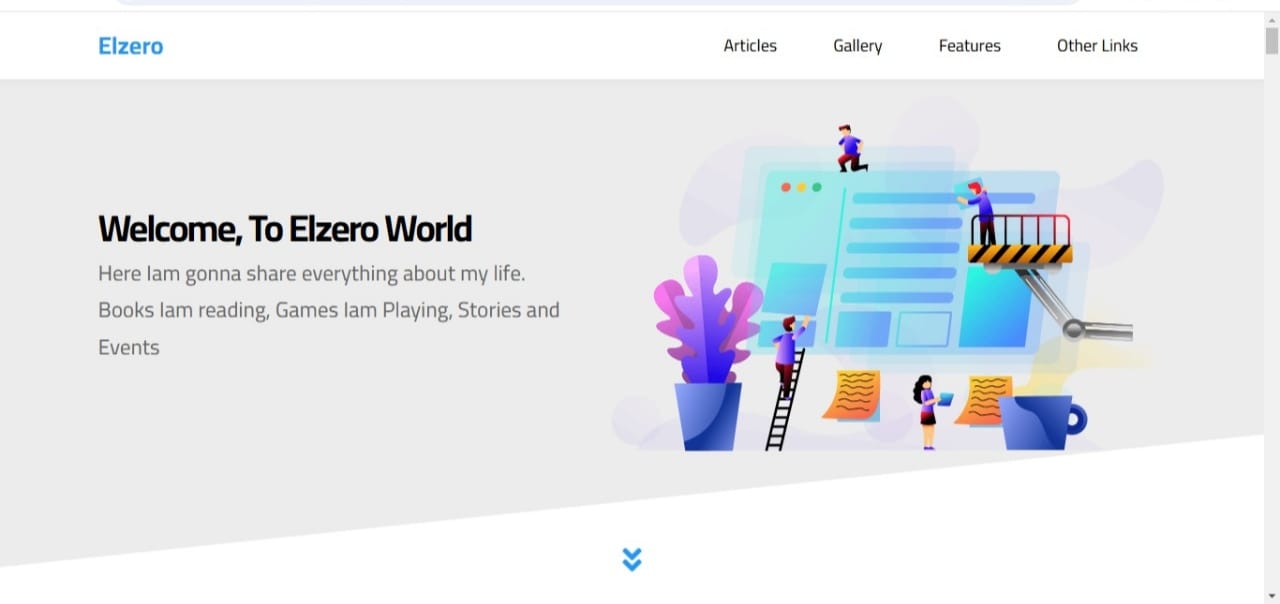Go to the Features section link
Screen dimensions: 1280x604
(968, 46)
